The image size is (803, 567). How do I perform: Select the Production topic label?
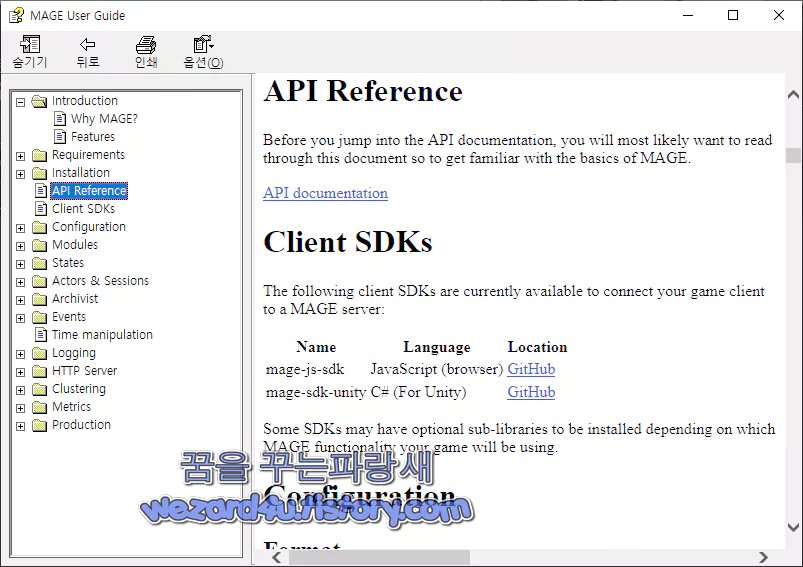81,425
